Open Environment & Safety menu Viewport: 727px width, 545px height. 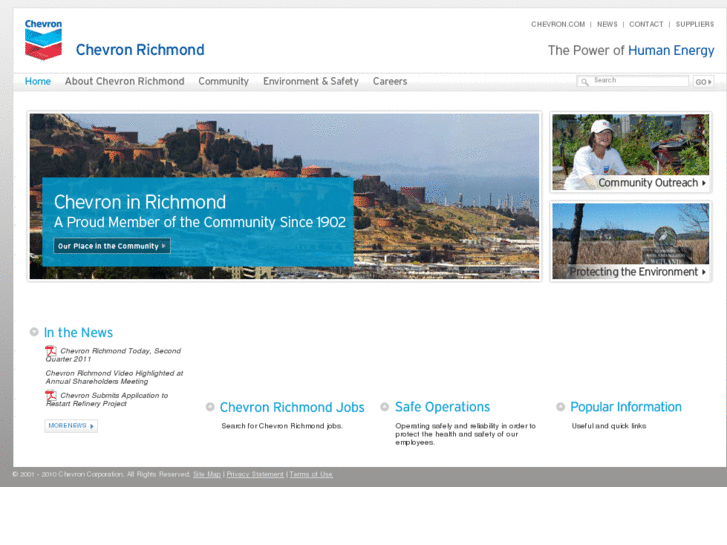[x=311, y=81]
